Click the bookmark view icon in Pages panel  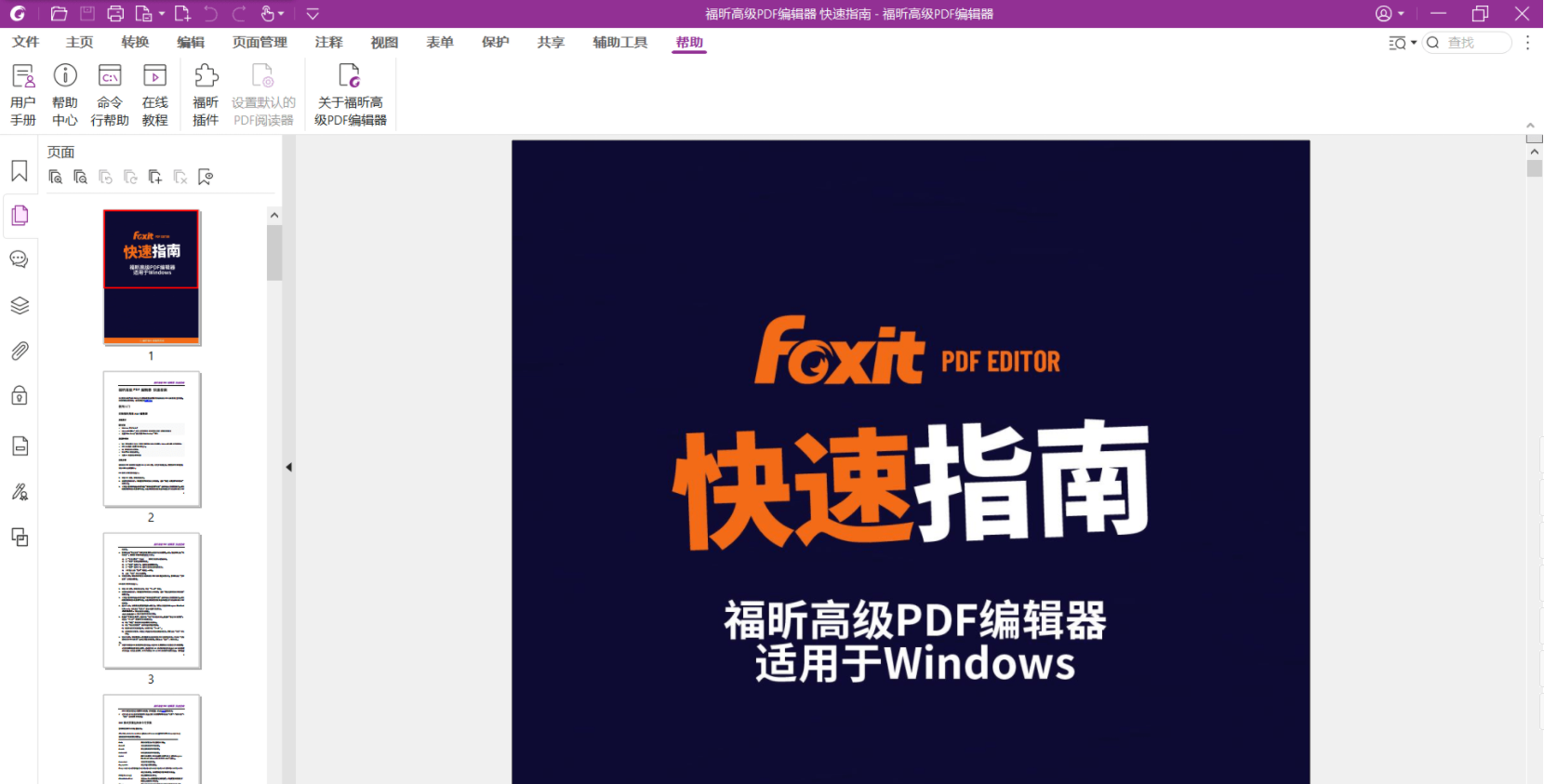[206, 177]
